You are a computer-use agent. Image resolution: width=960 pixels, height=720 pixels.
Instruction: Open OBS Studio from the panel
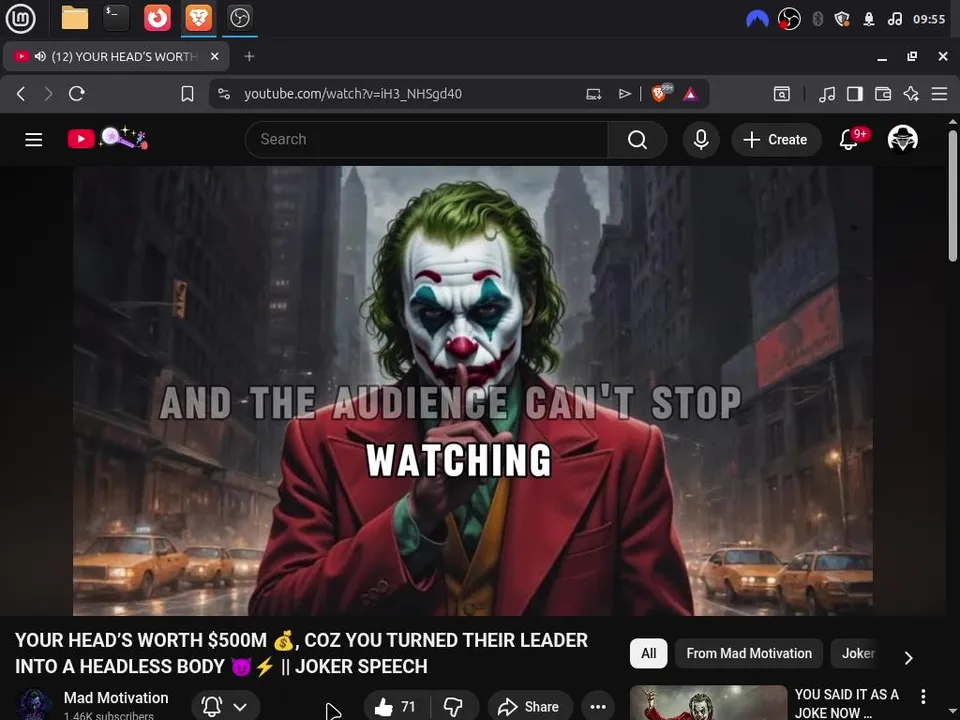(239, 18)
